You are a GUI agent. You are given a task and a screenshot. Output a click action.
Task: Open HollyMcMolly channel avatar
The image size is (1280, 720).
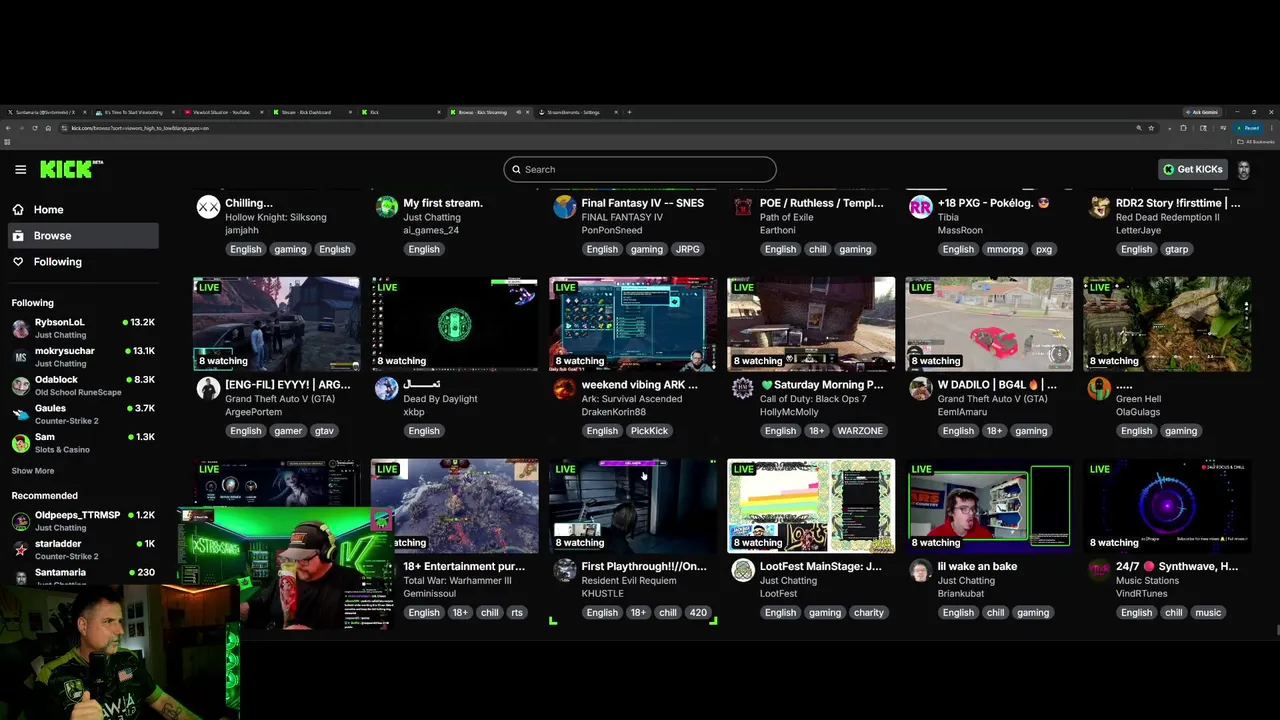click(742, 388)
